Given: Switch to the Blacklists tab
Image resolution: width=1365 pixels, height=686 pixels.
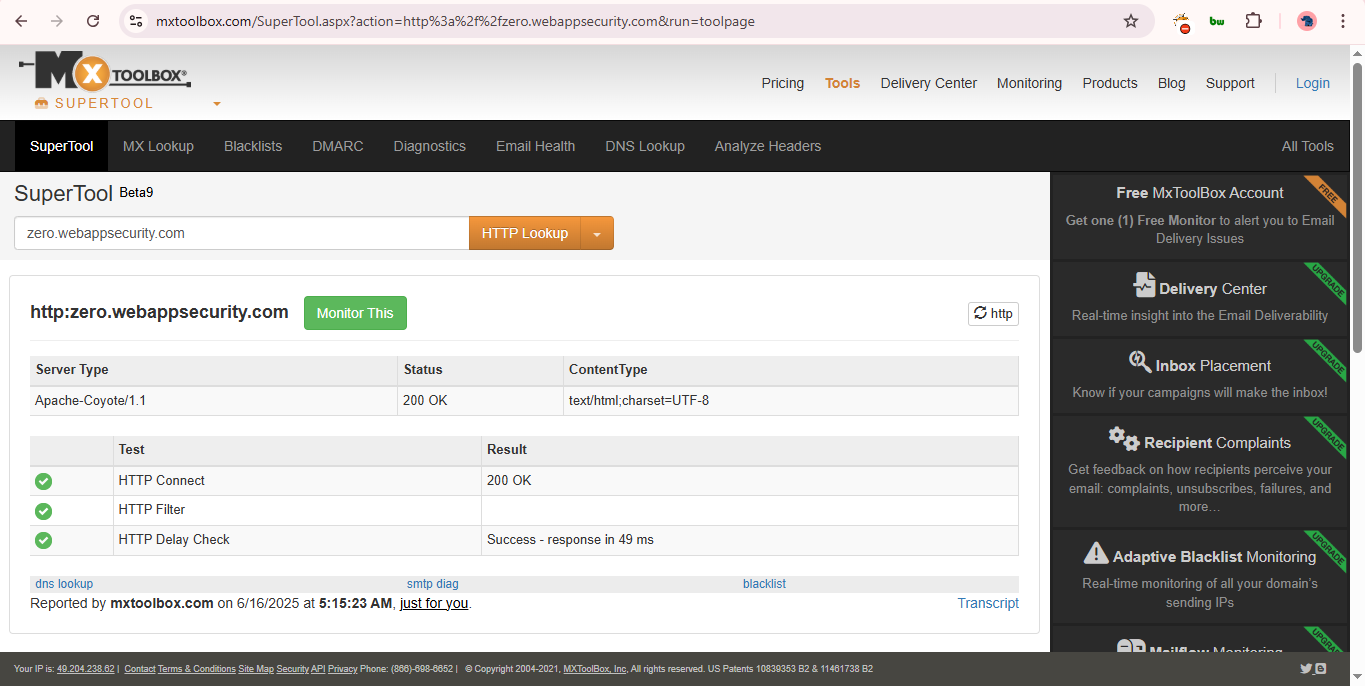Looking at the screenshot, I should tap(253, 146).
